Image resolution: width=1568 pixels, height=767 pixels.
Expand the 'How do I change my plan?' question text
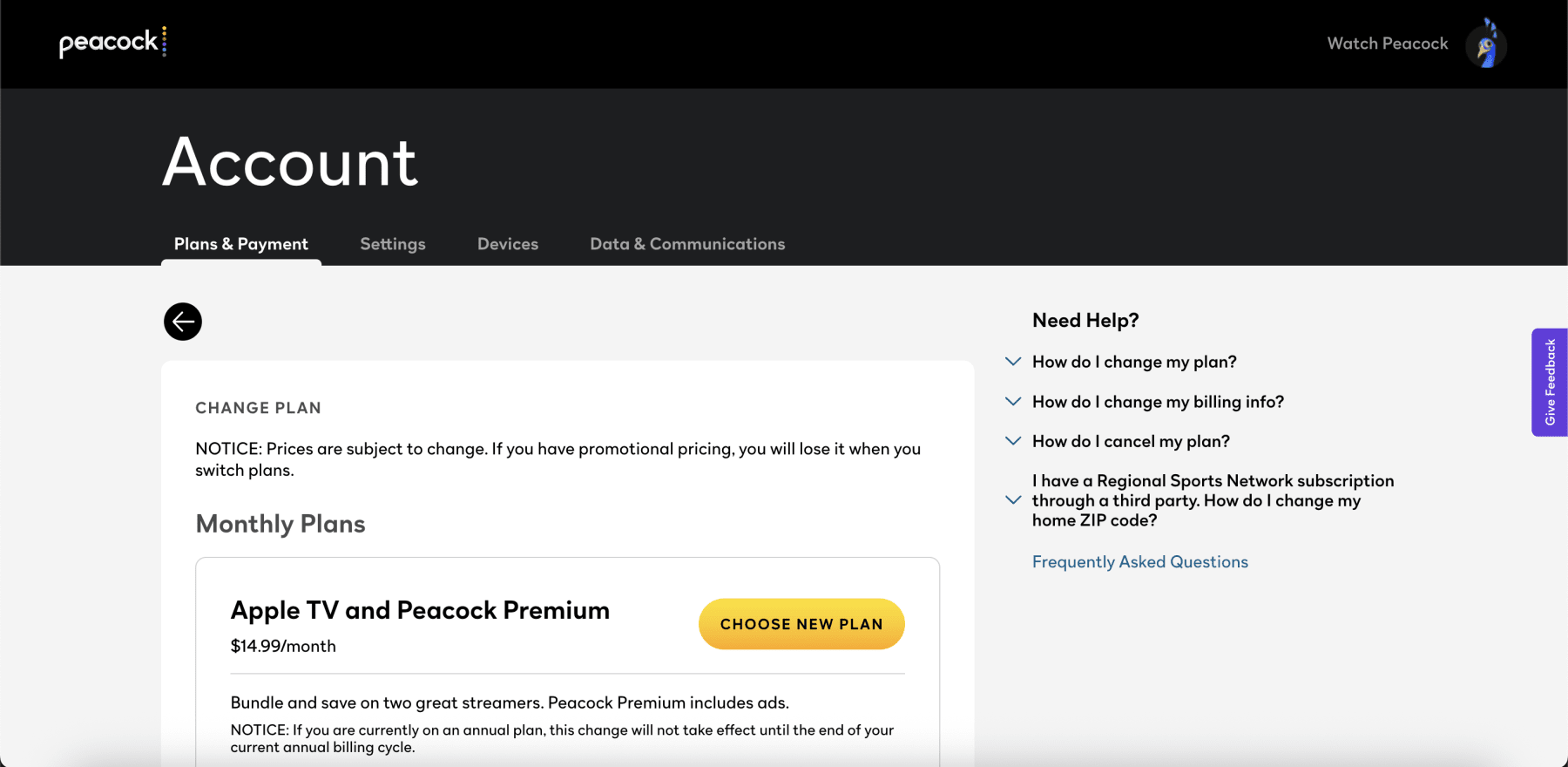coord(1134,362)
